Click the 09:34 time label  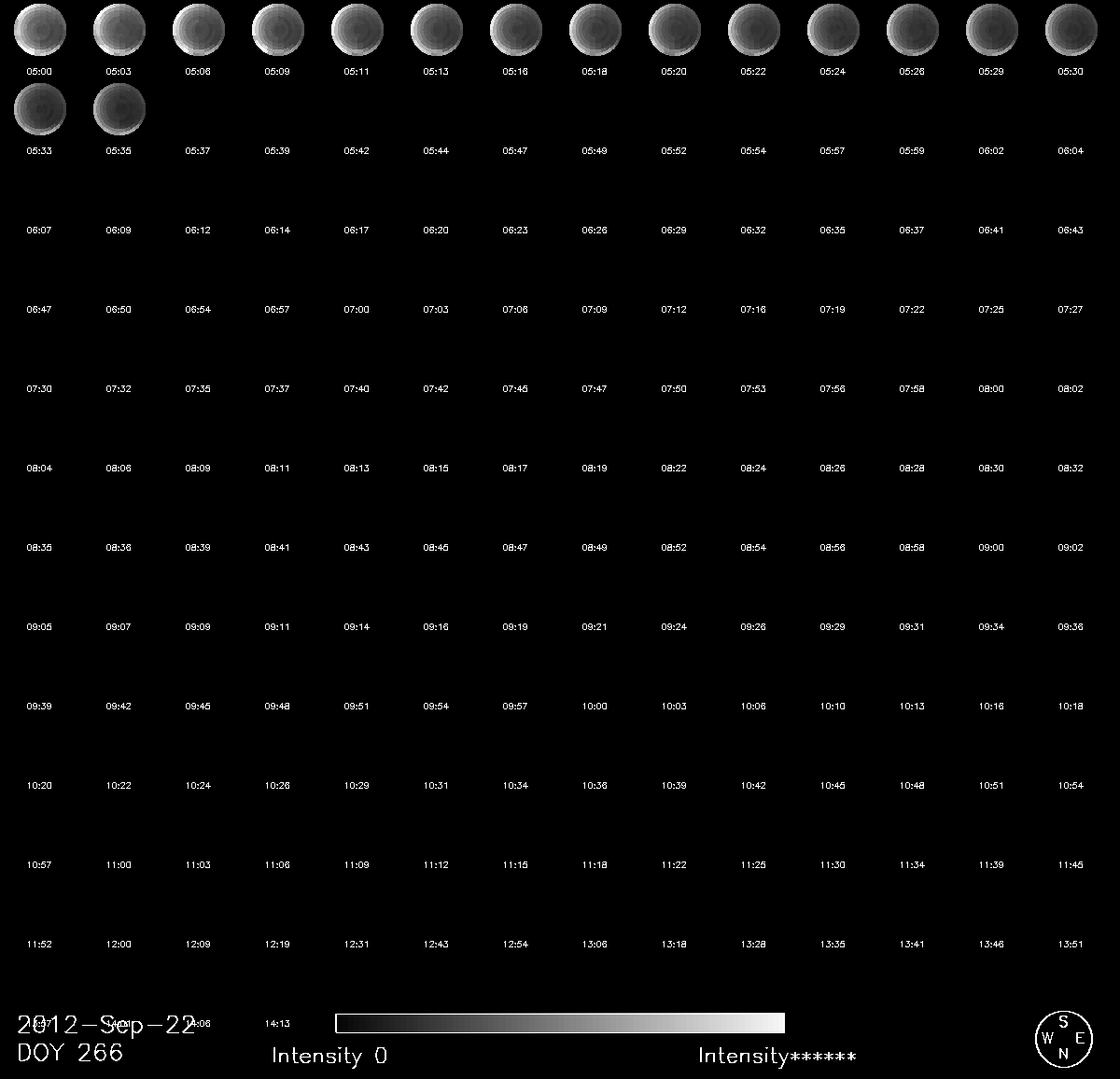[x=991, y=626]
